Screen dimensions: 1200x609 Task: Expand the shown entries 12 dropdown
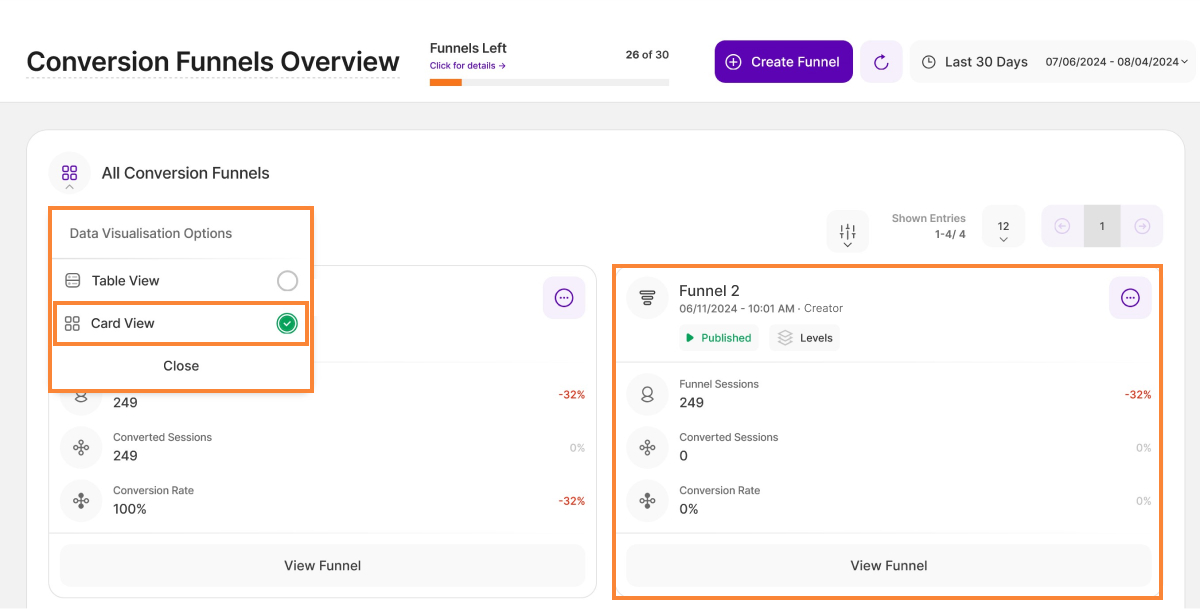[x=1003, y=229]
